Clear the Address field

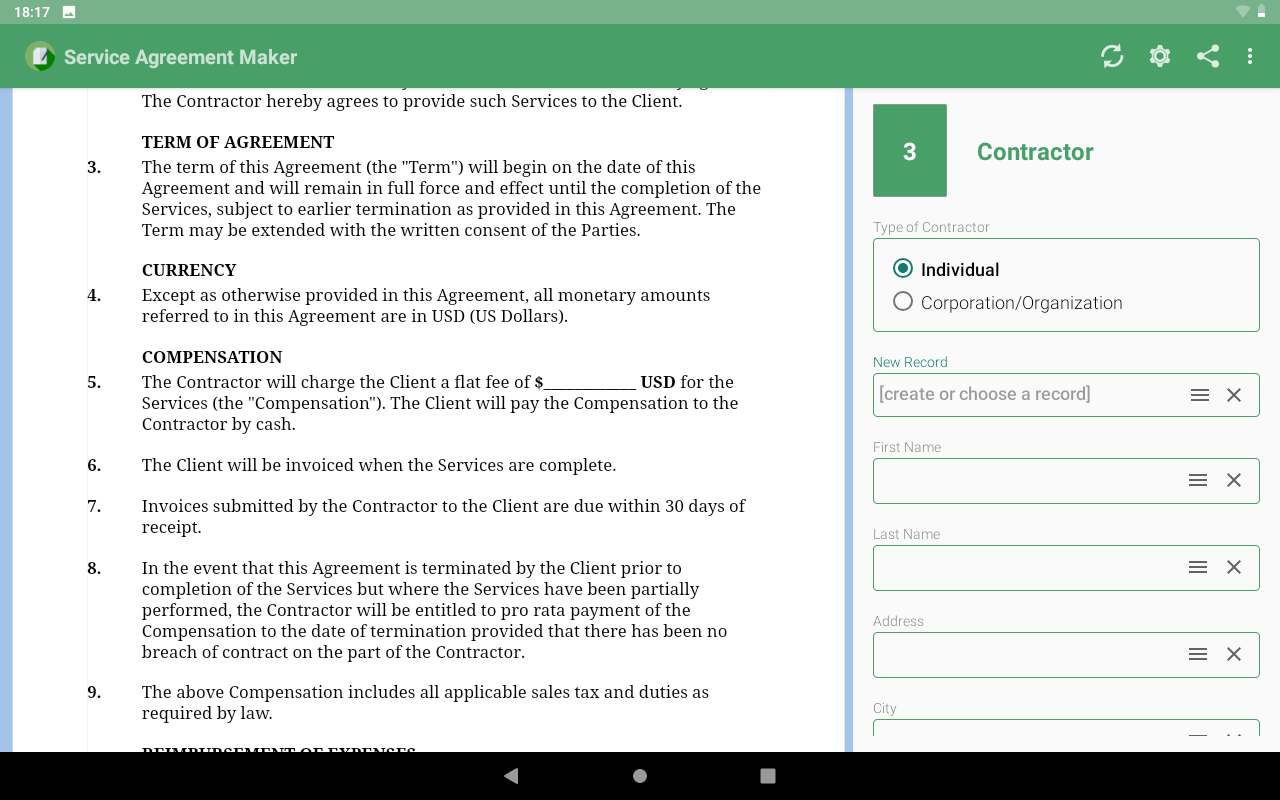[1234, 654]
